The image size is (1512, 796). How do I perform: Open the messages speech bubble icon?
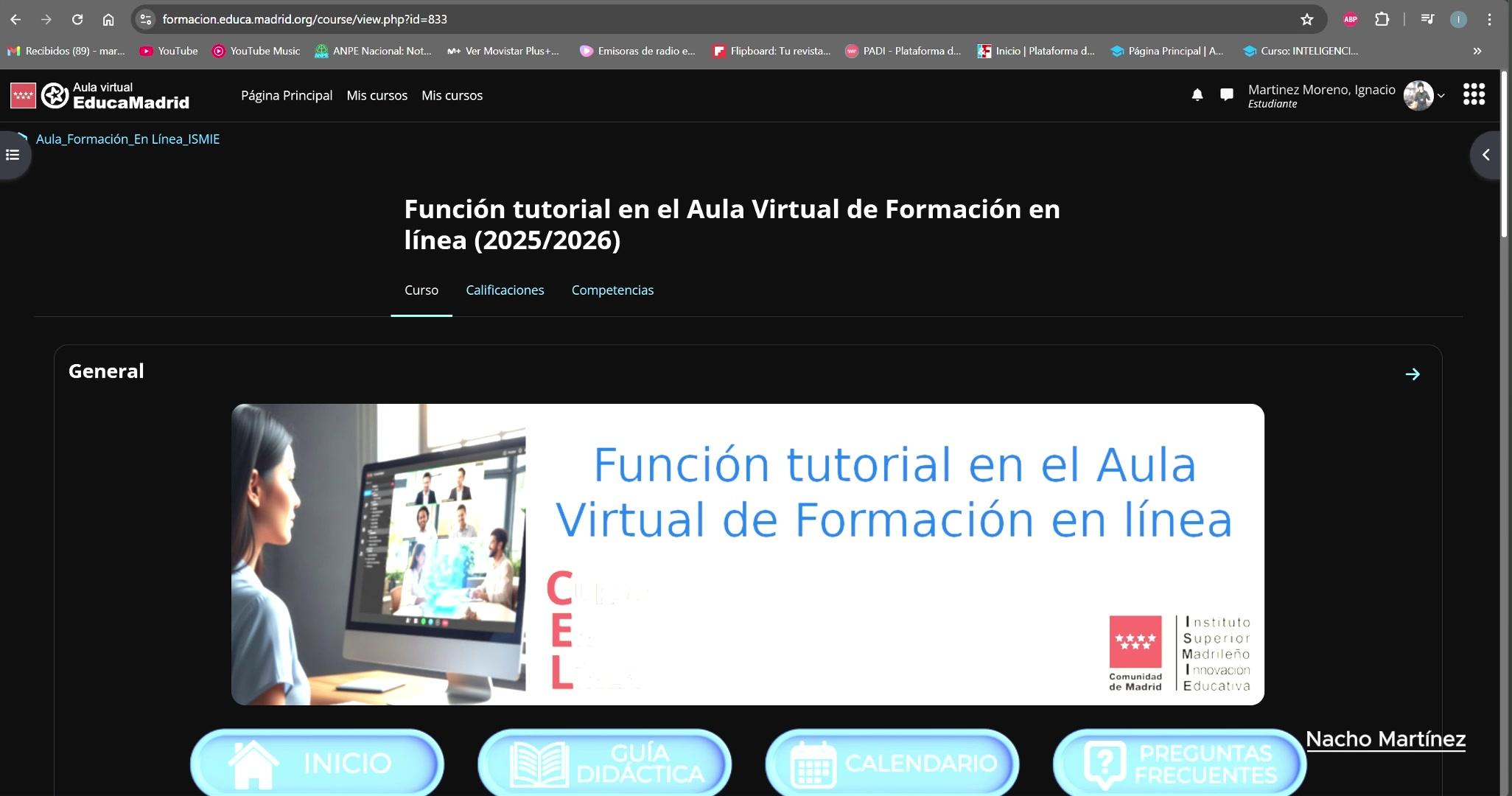tap(1227, 95)
